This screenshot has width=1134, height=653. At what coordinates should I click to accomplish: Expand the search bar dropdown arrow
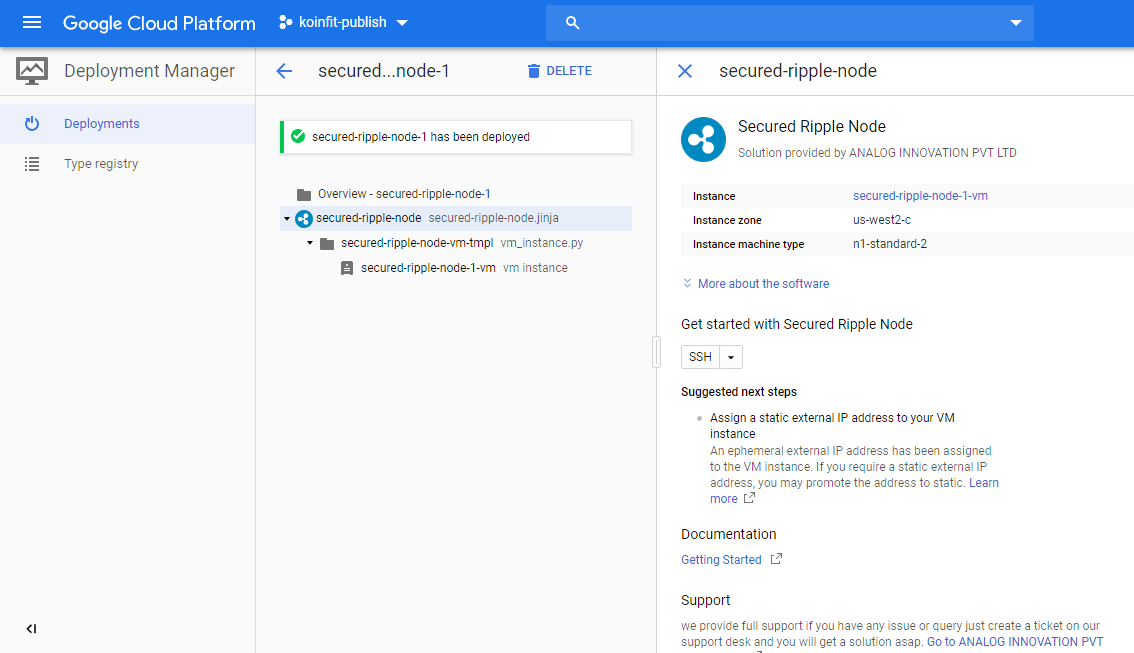point(1016,23)
